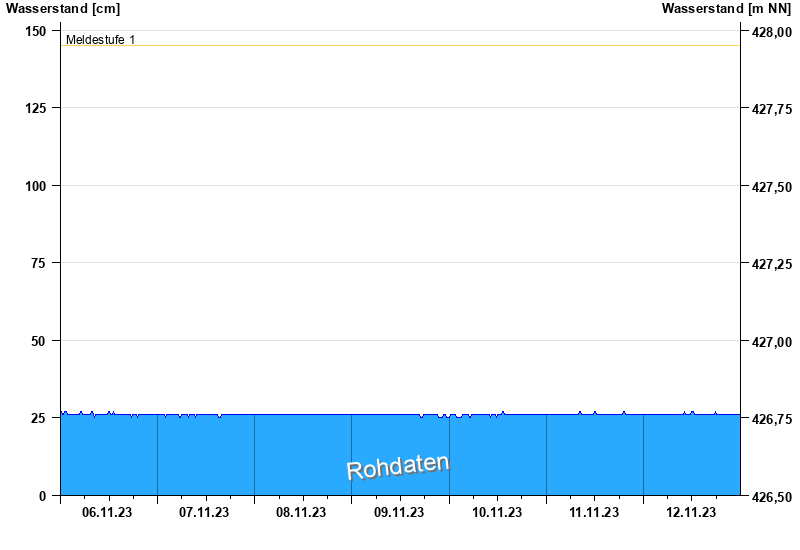Viewport: 800px width, 550px height.
Task: Click the 06.11.23 date label
Action: (x=108, y=513)
